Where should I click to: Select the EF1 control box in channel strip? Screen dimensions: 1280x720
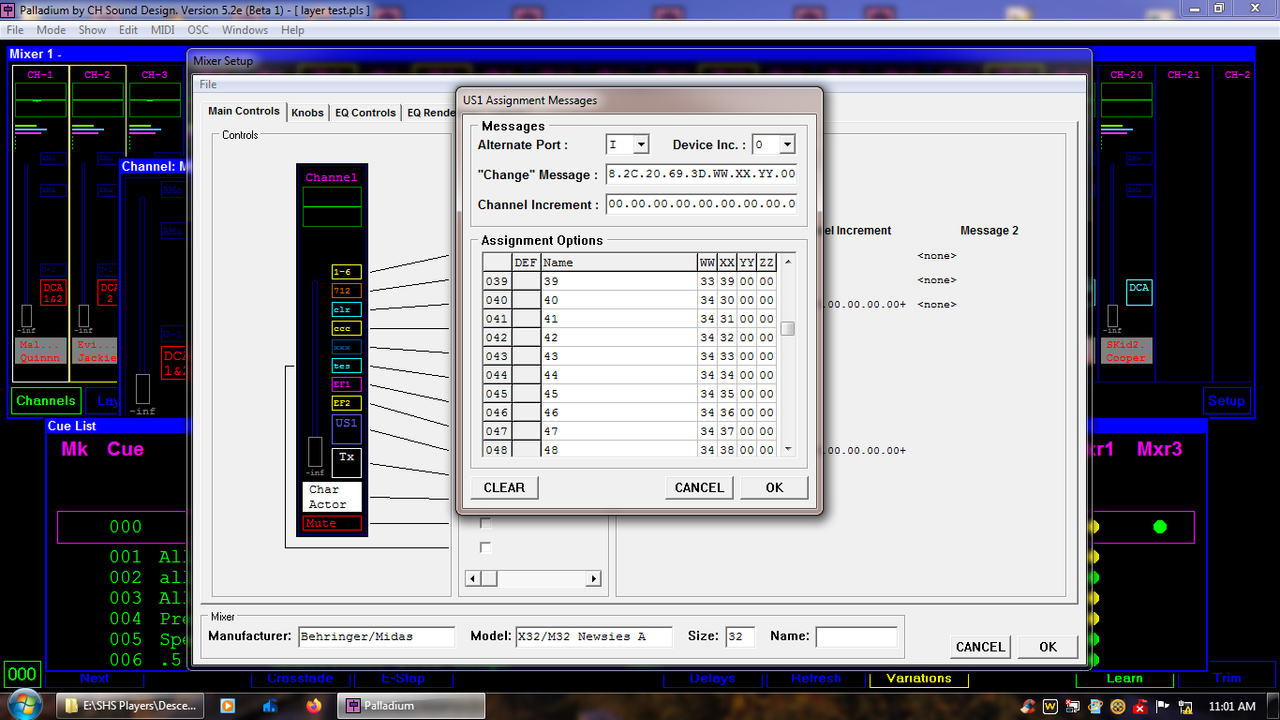pos(346,384)
